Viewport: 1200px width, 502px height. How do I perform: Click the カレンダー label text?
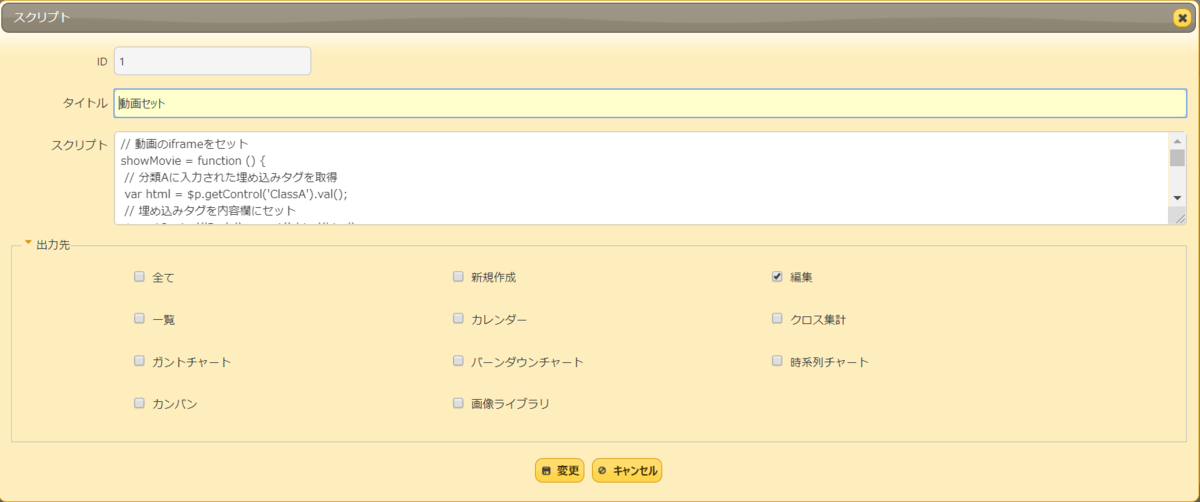(x=499, y=320)
